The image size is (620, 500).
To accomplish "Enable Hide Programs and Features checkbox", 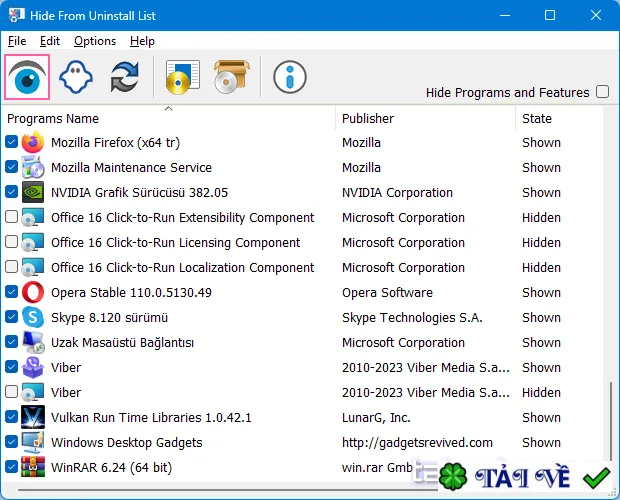I will point(603,92).
